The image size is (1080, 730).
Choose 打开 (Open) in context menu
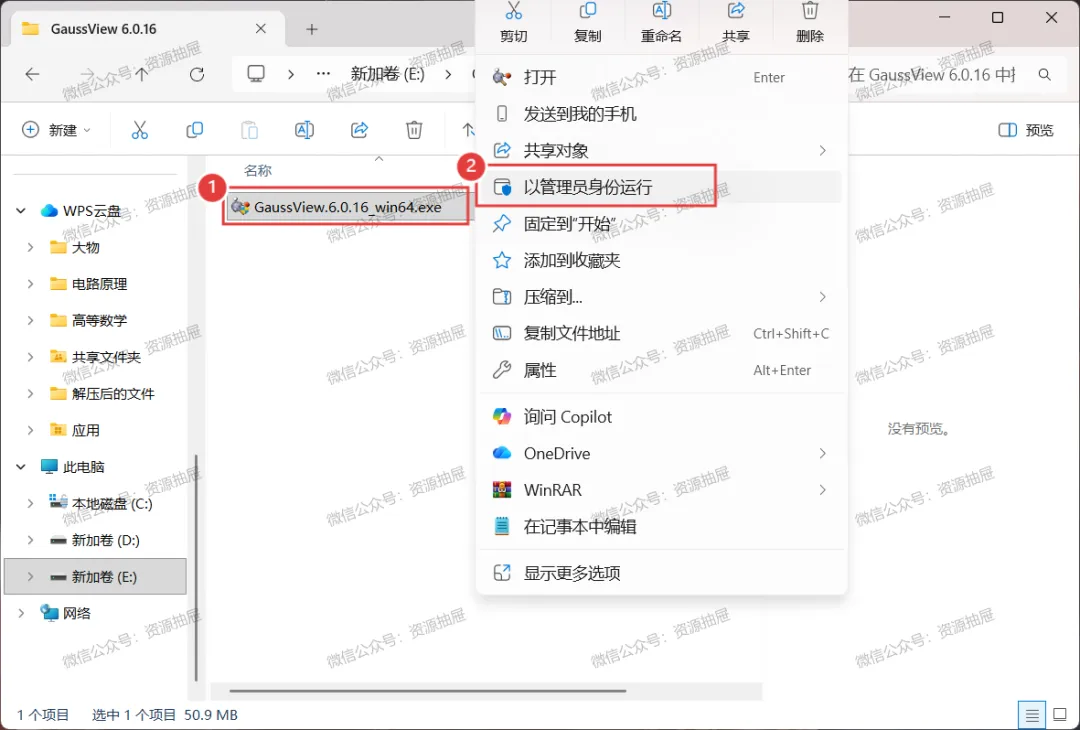[x=661, y=77]
